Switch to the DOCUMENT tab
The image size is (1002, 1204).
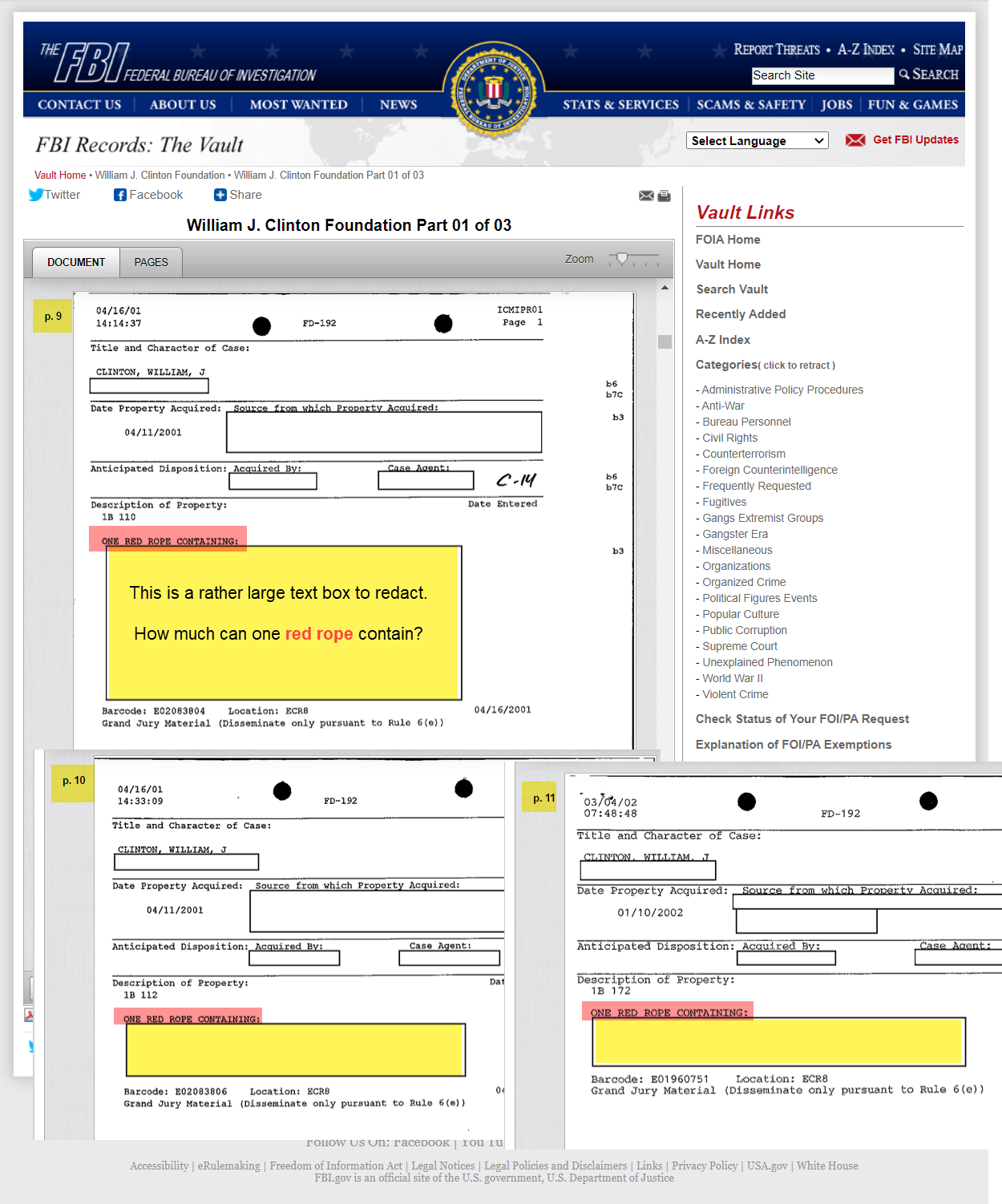click(76, 262)
